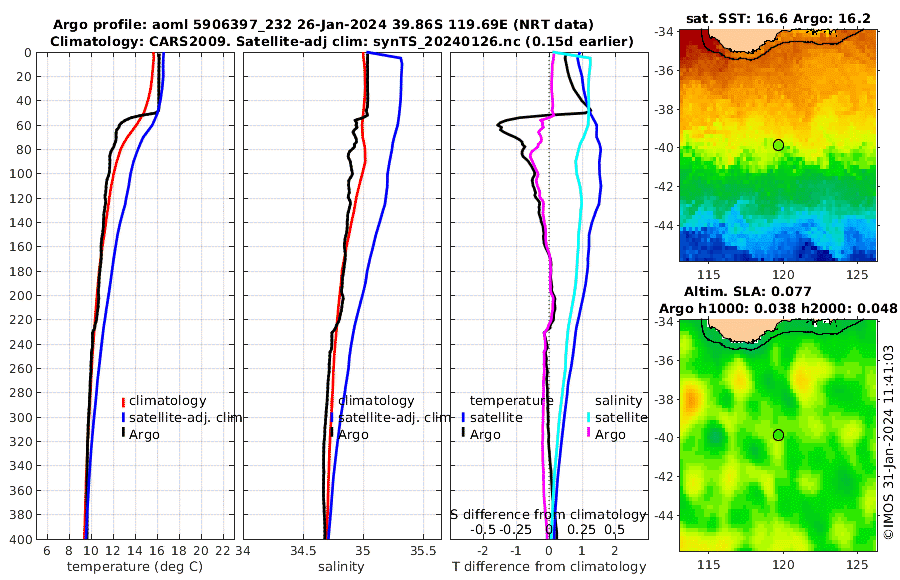
Task: Click the blue satellite-adj marker in temperature legend
Action: (x=124, y=417)
